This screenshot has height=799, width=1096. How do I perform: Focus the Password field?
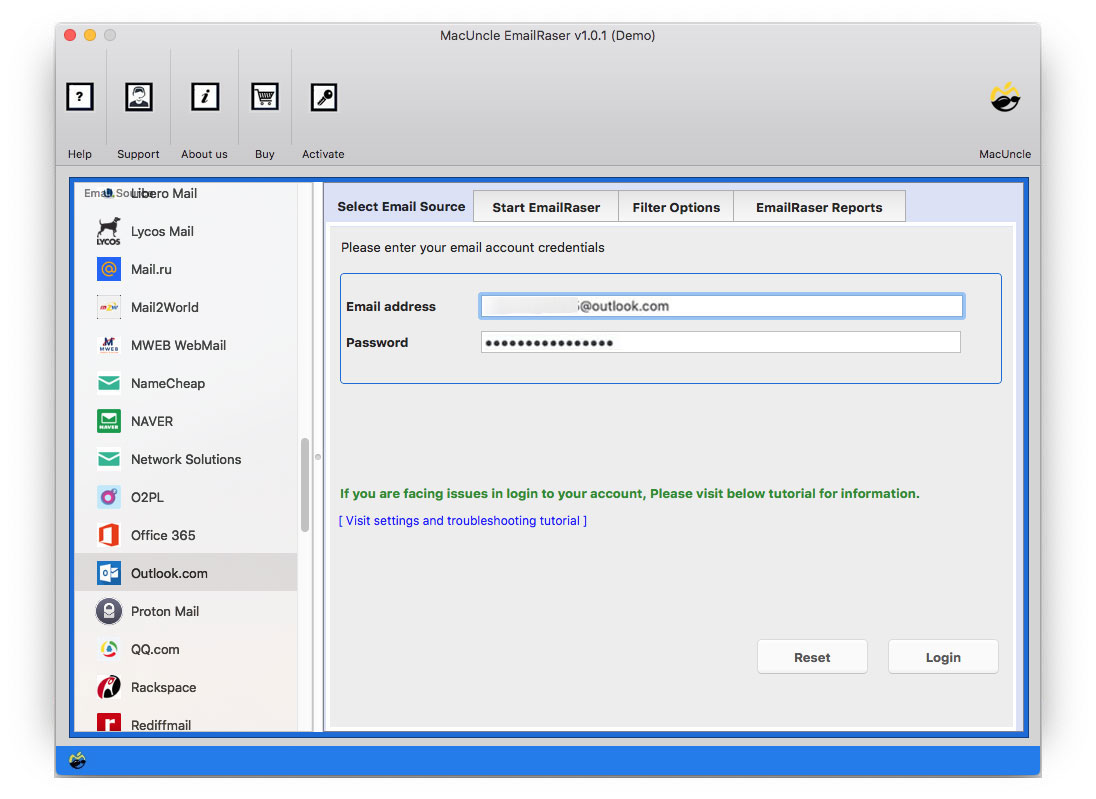721,343
